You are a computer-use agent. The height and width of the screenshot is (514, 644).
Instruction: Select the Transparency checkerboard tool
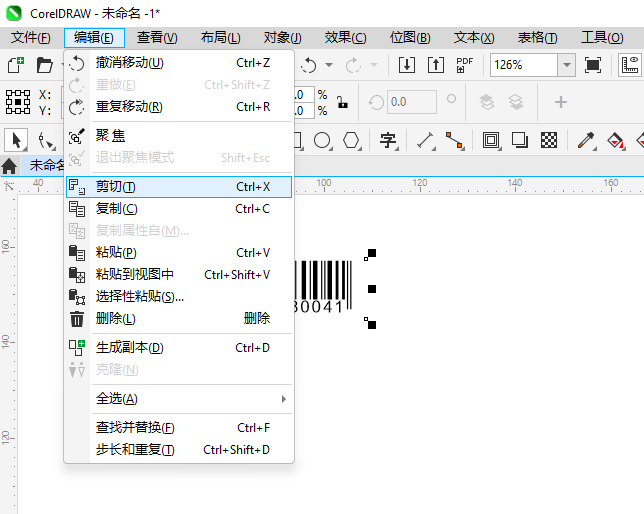pos(549,141)
